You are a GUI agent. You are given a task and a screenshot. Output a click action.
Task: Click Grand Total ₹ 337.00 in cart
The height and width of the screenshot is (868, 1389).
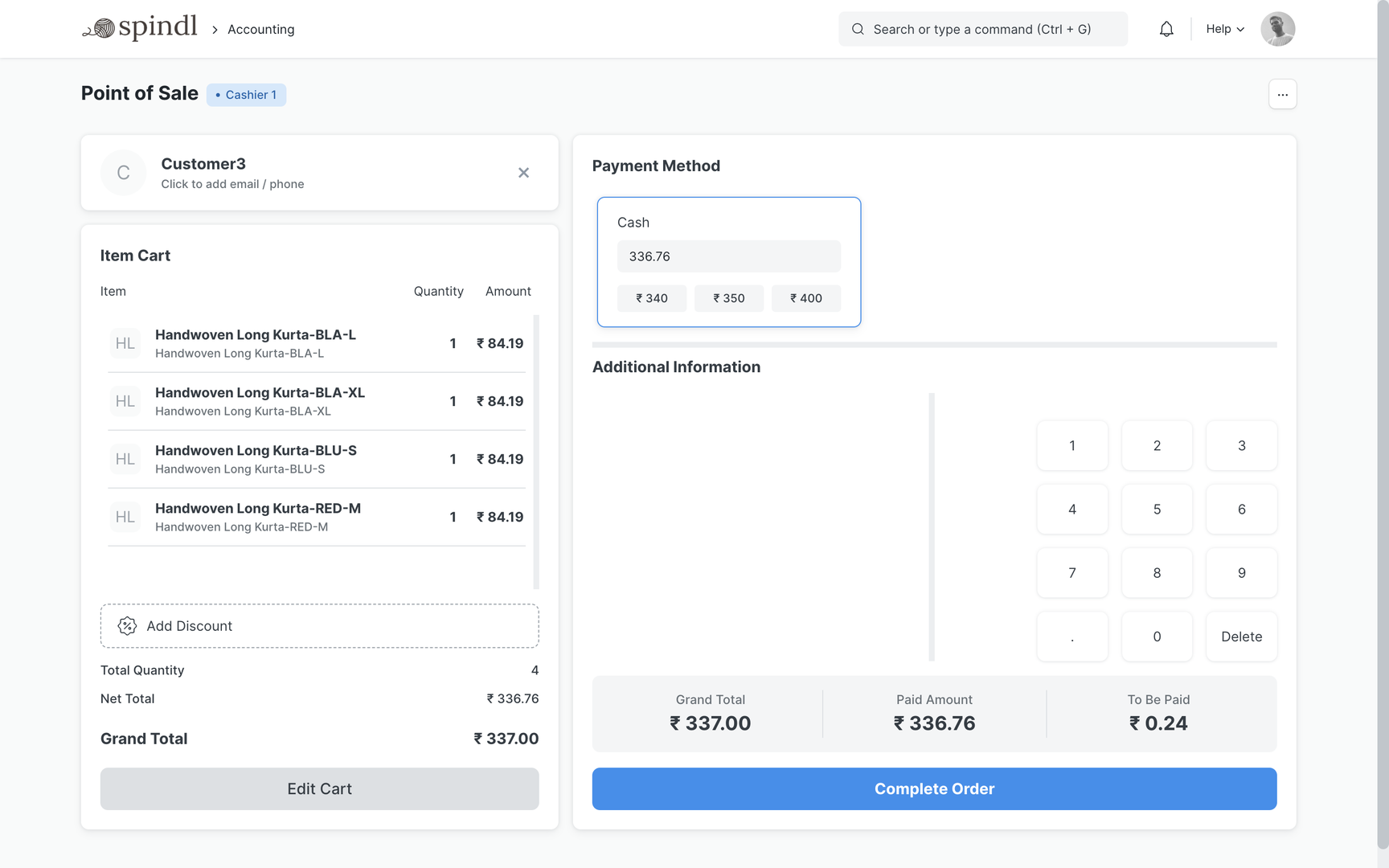(x=506, y=739)
